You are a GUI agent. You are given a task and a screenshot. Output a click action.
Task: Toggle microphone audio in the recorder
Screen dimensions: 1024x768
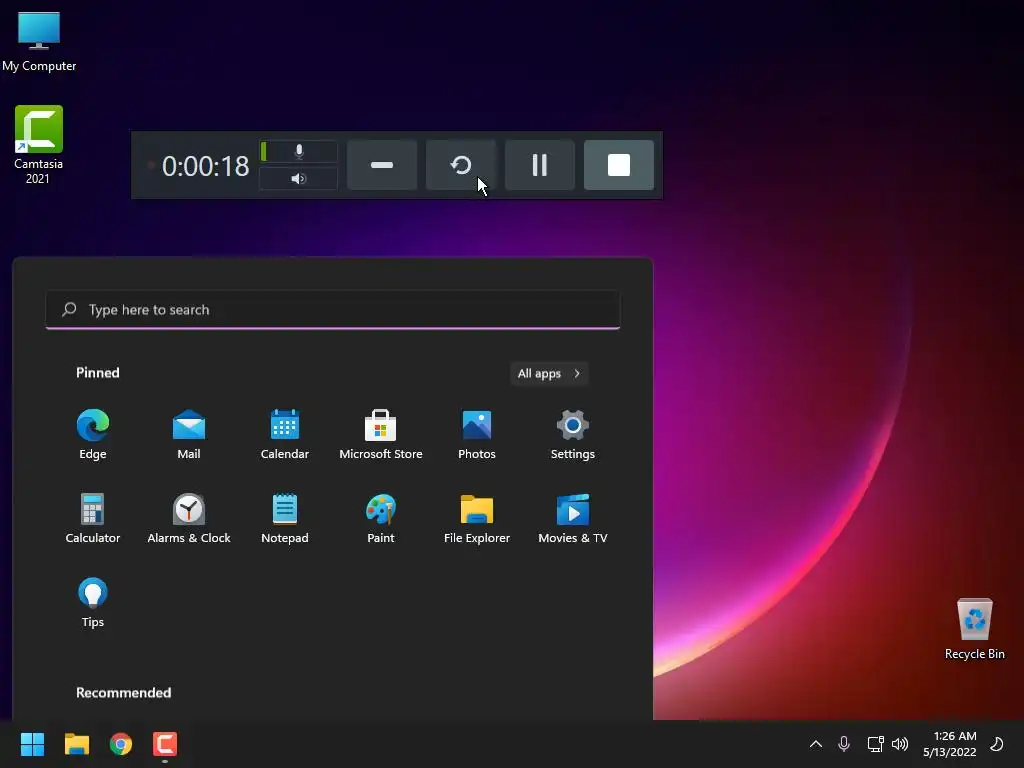(x=298, y=152)
